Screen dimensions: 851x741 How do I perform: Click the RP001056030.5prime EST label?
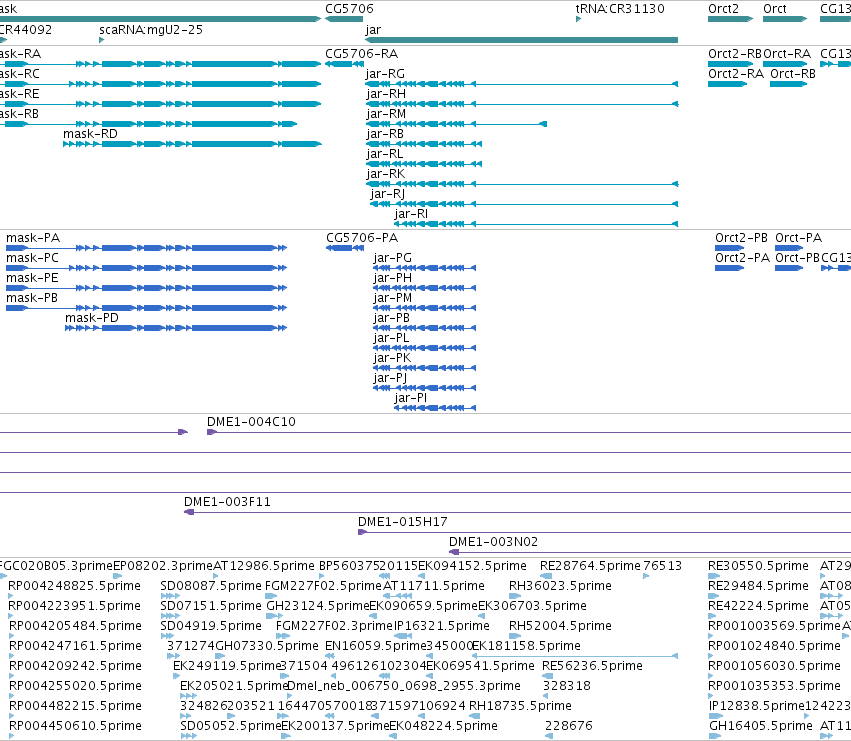click(x=774, y=666)
